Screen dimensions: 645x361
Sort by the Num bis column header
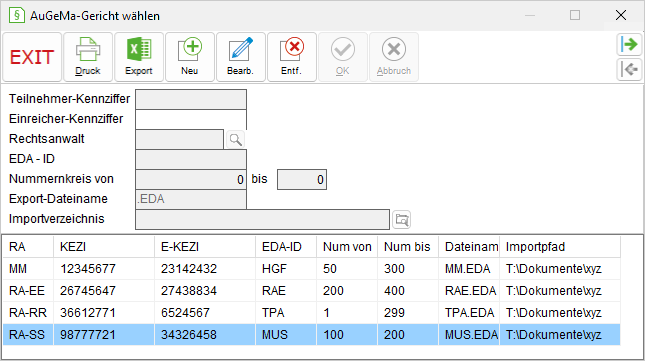click(408, 247)
